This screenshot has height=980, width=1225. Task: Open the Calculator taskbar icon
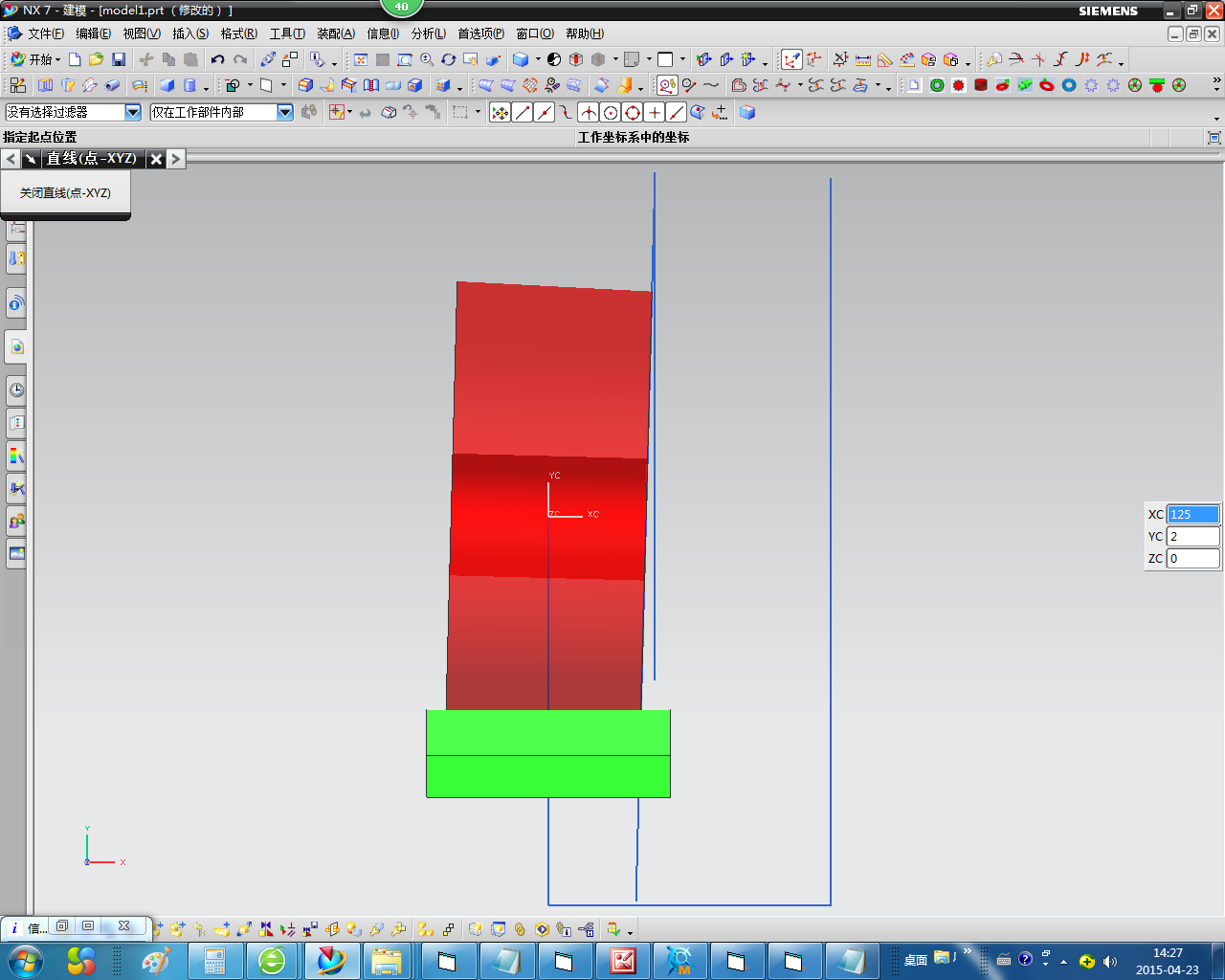pyautogui.click(x=214, y=960)
